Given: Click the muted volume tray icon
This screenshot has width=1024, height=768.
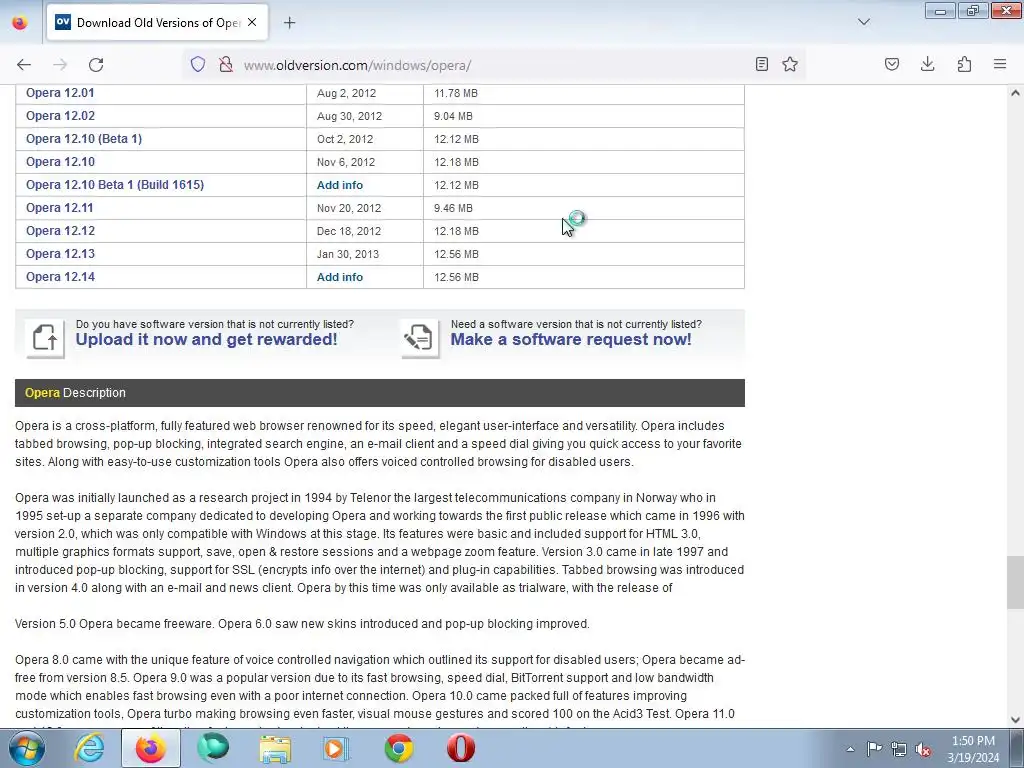Looking at the screenshot, I should pyautogui.click(x=923, y=749).
